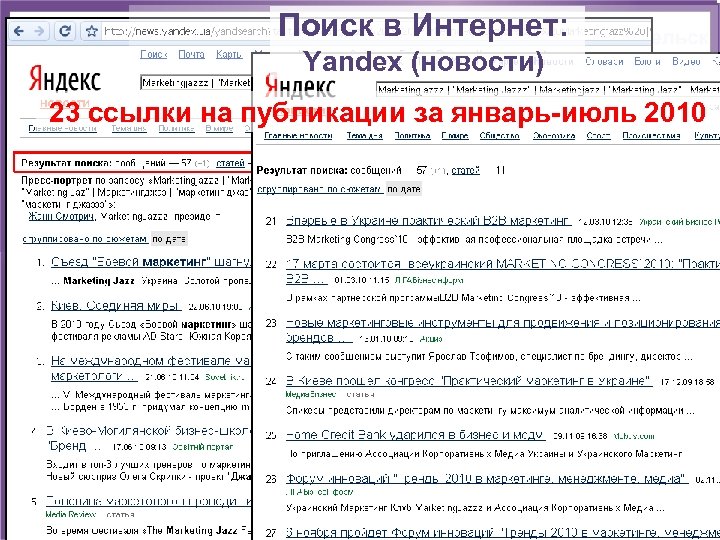Click the search query field in front window
Image resolution: width=720 pixels, height=540 pixels.
tap(548, 90)
